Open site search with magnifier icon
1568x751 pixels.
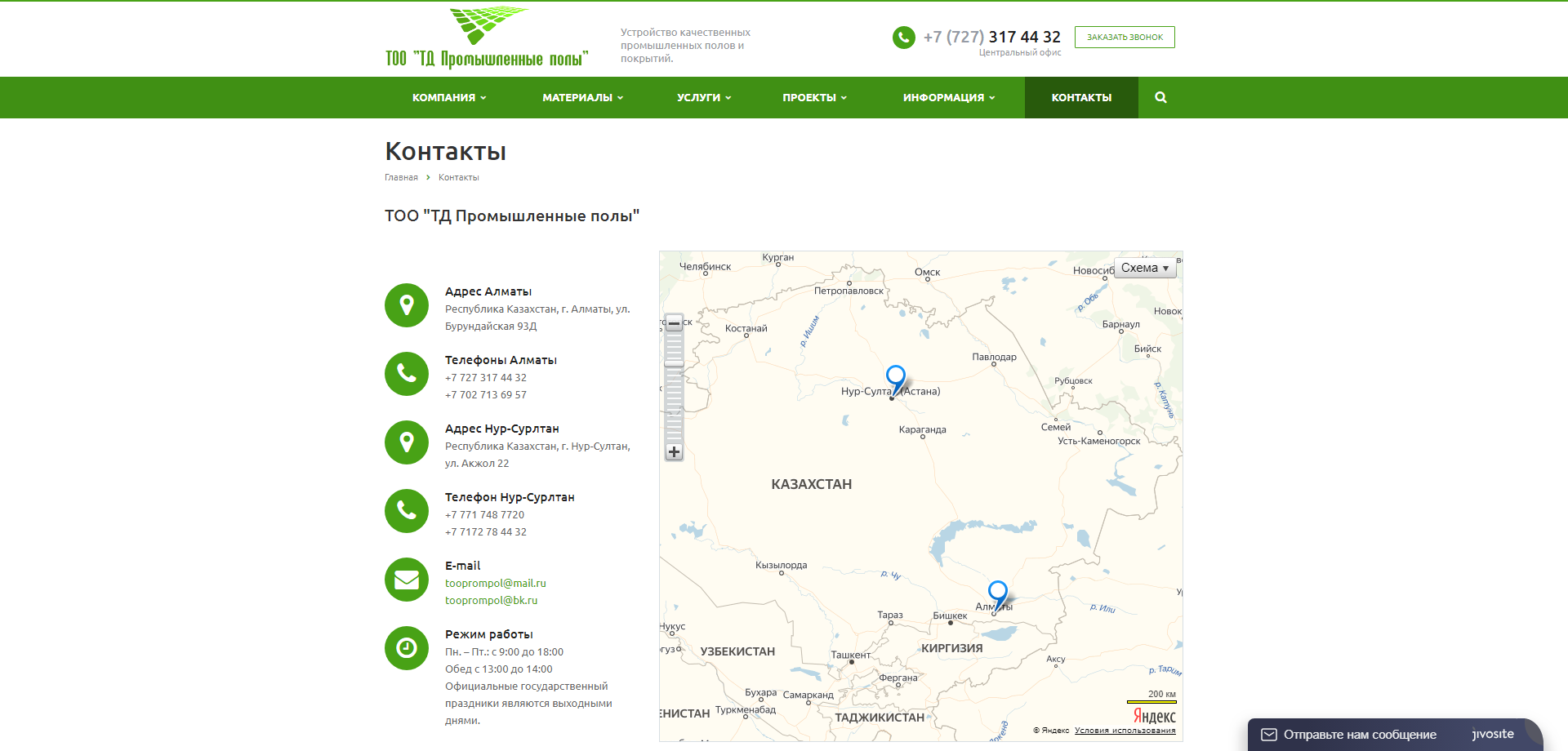(x=1160, y=97)
